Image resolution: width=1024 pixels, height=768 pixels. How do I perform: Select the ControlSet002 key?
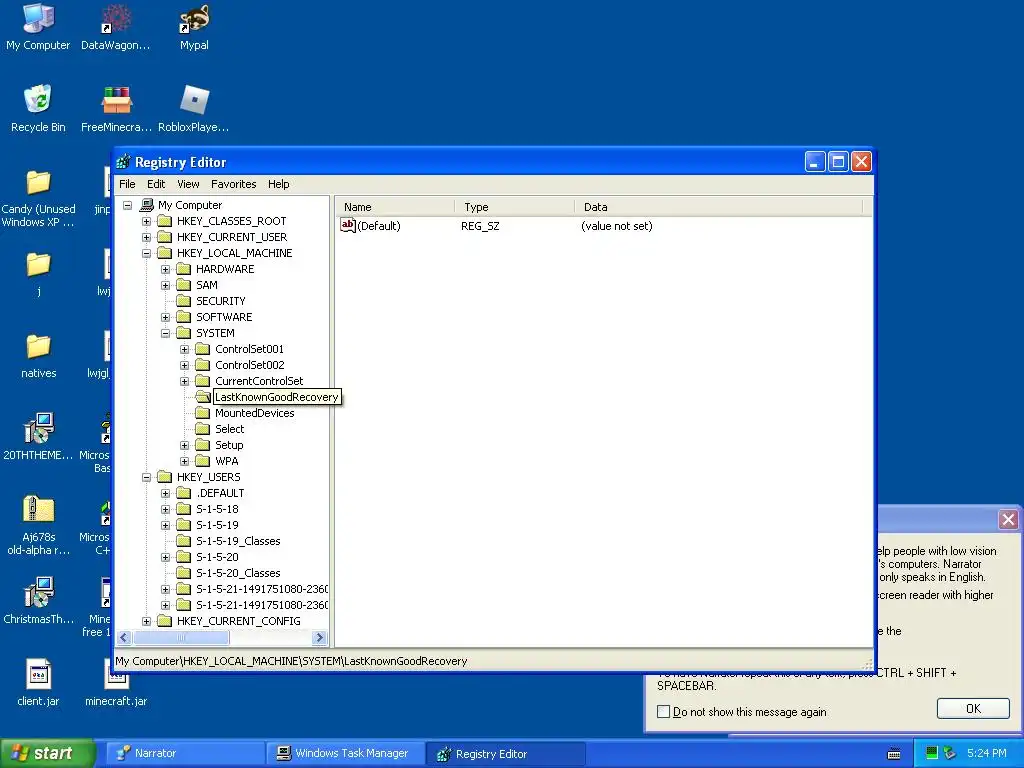pyautogui.click(x=249, y=365)
